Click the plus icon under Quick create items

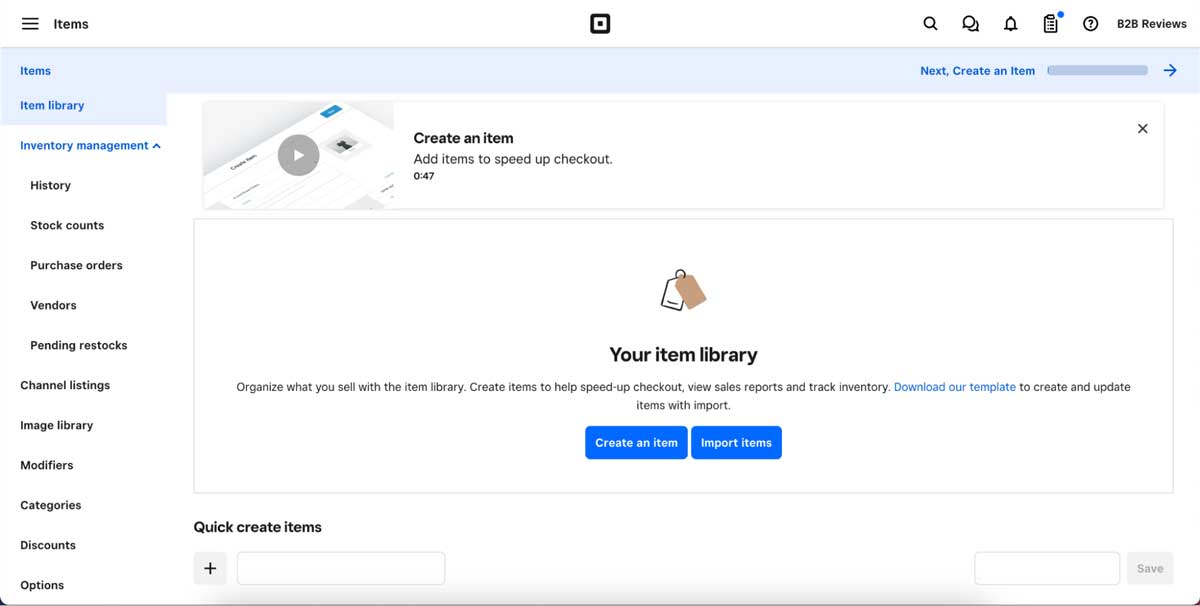pyautogui.click(x=210, y=567)
